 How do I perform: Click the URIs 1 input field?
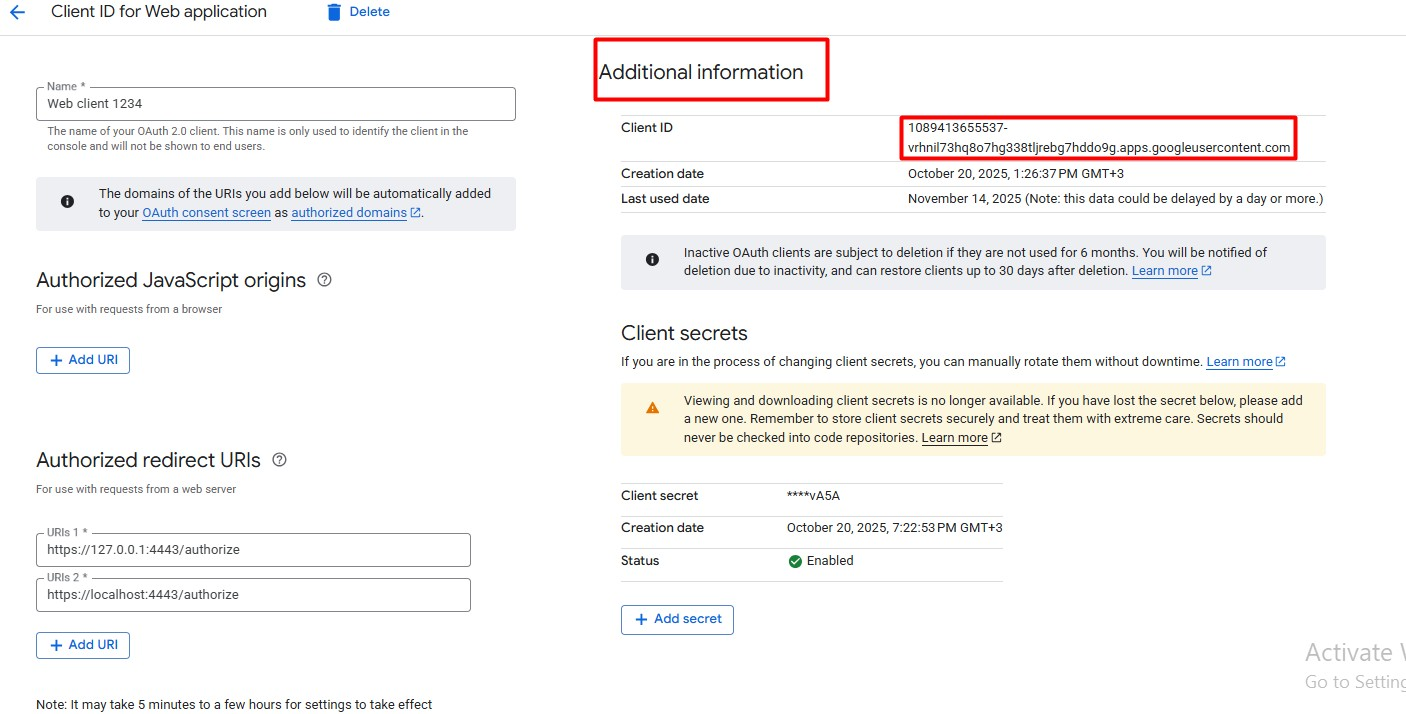[253, 550]
